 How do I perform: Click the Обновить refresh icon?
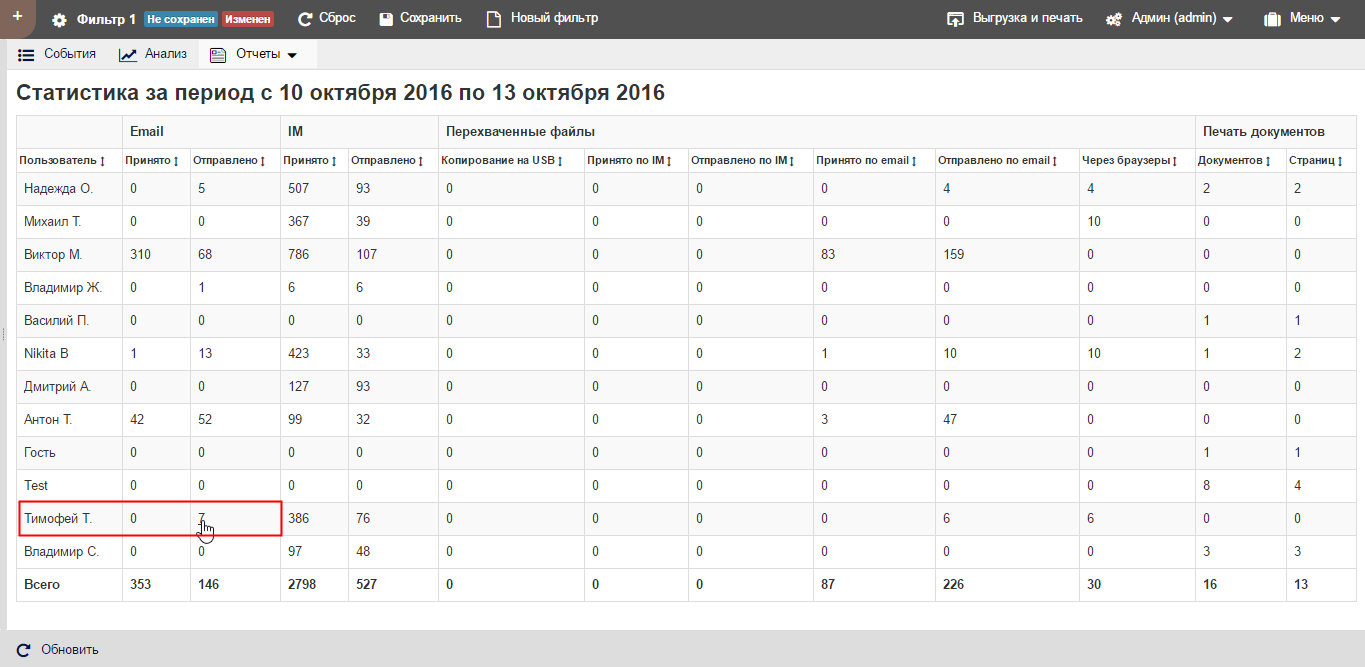[x=24, y=650]
